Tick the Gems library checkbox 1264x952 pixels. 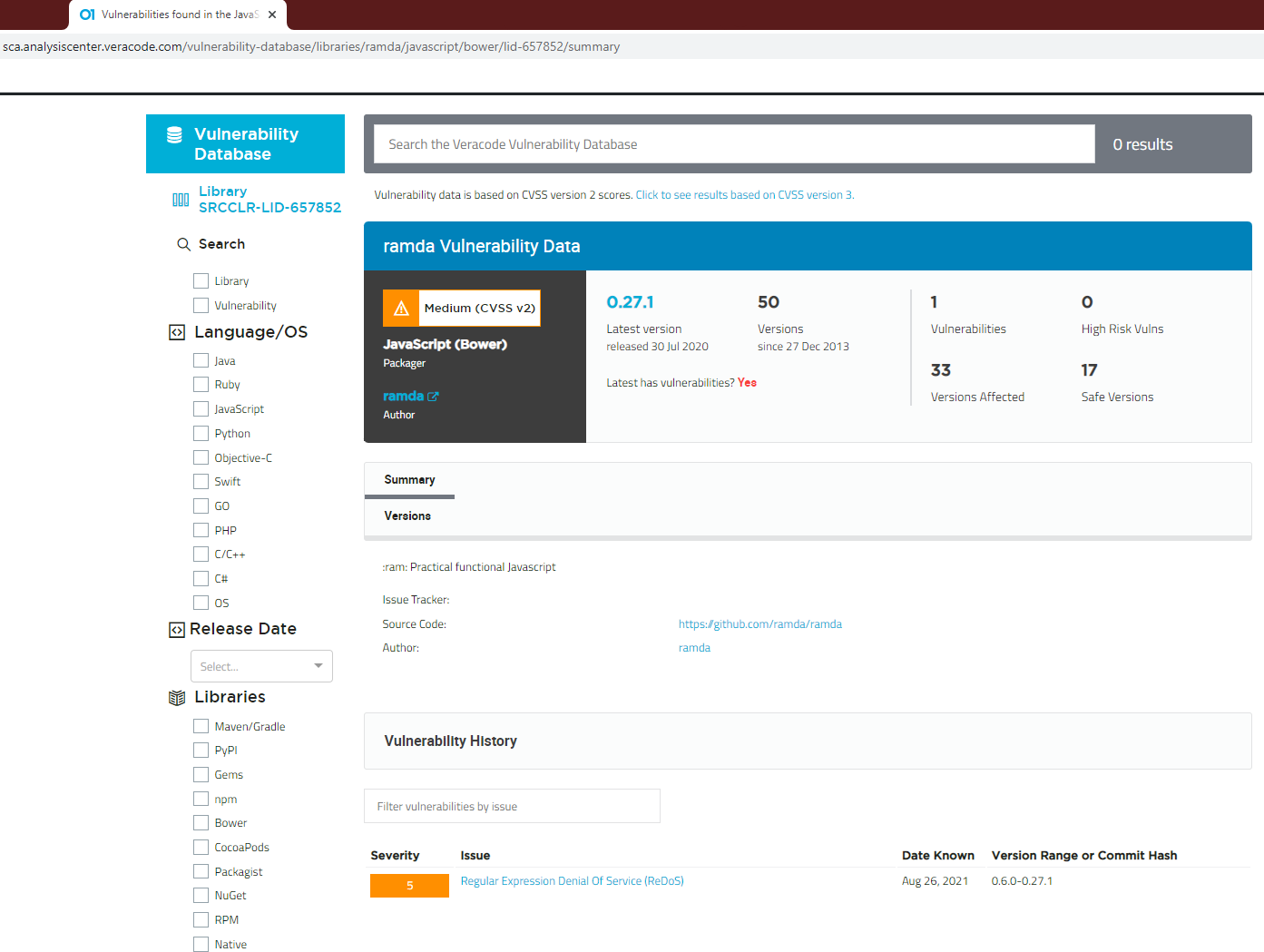tap(201, 774)
